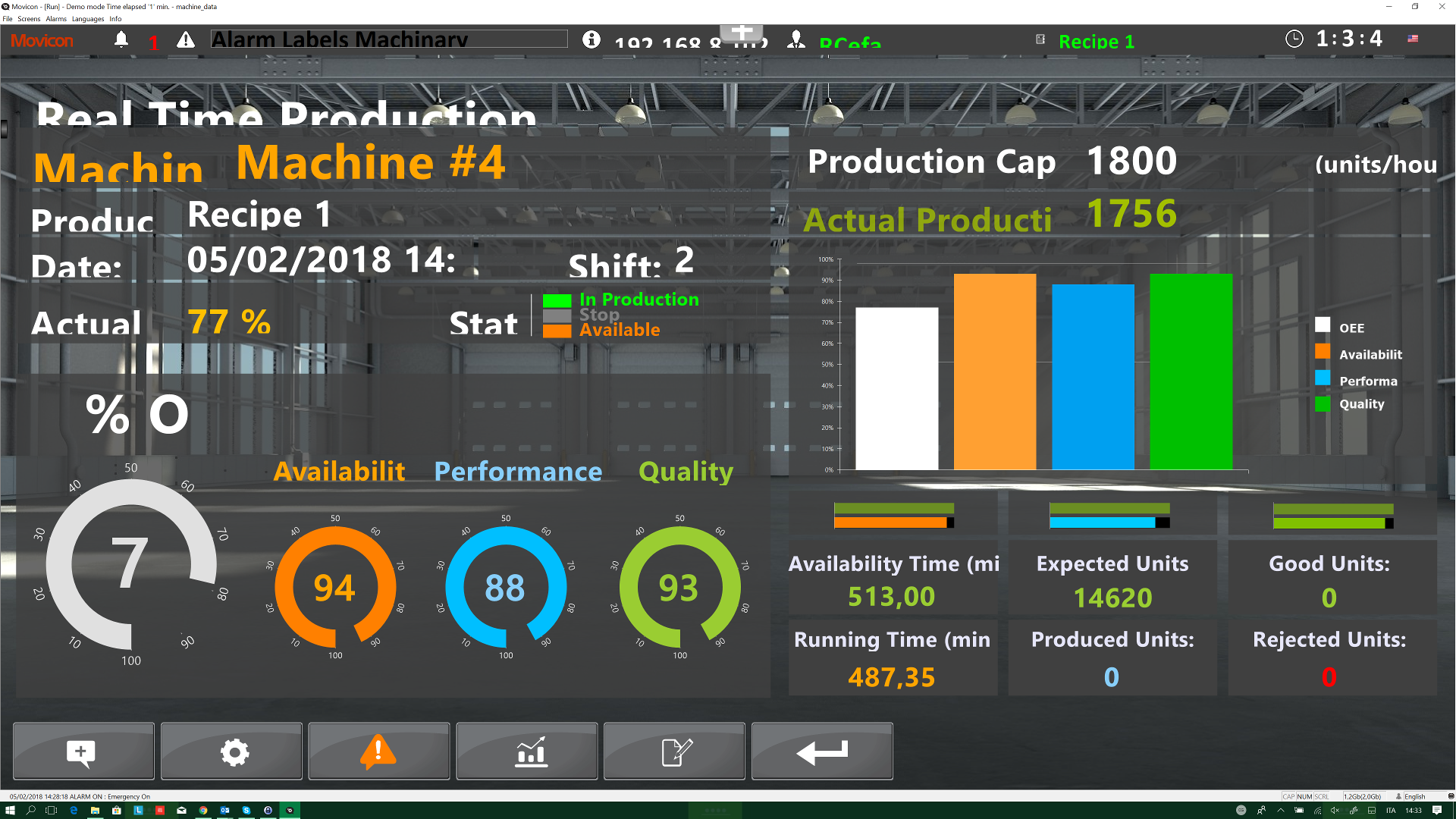Viewport: 1456px width, 819px height.
Task: Click the orange Availability gauge showing 94
Action: [335, 587]
